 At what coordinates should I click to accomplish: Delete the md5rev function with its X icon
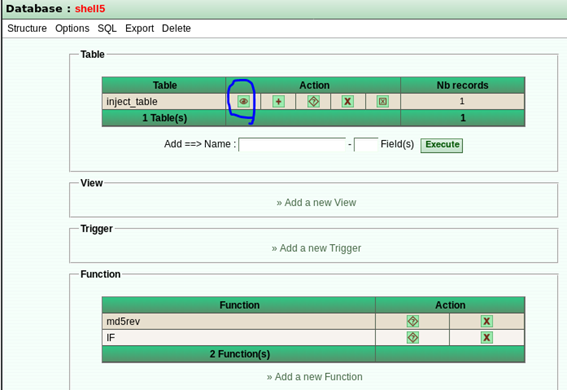[x=487, y=321]
